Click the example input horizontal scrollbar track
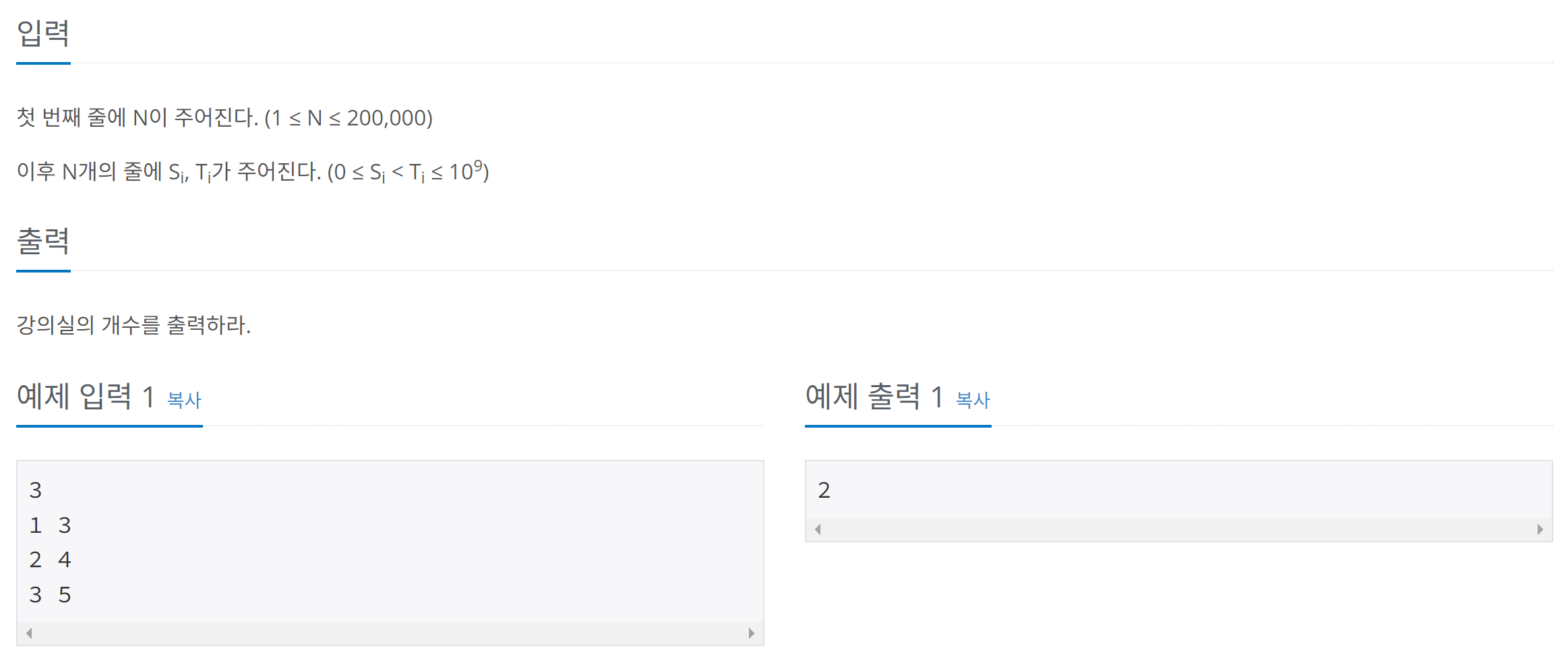 (x=390, y=633)
